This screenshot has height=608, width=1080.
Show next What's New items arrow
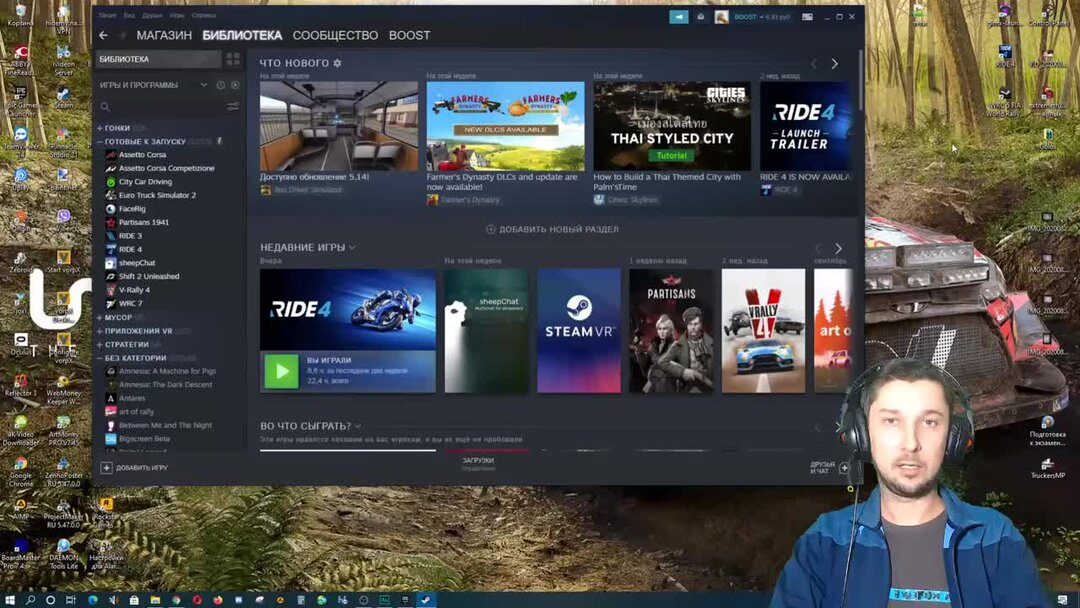click(x=834, y=63)
